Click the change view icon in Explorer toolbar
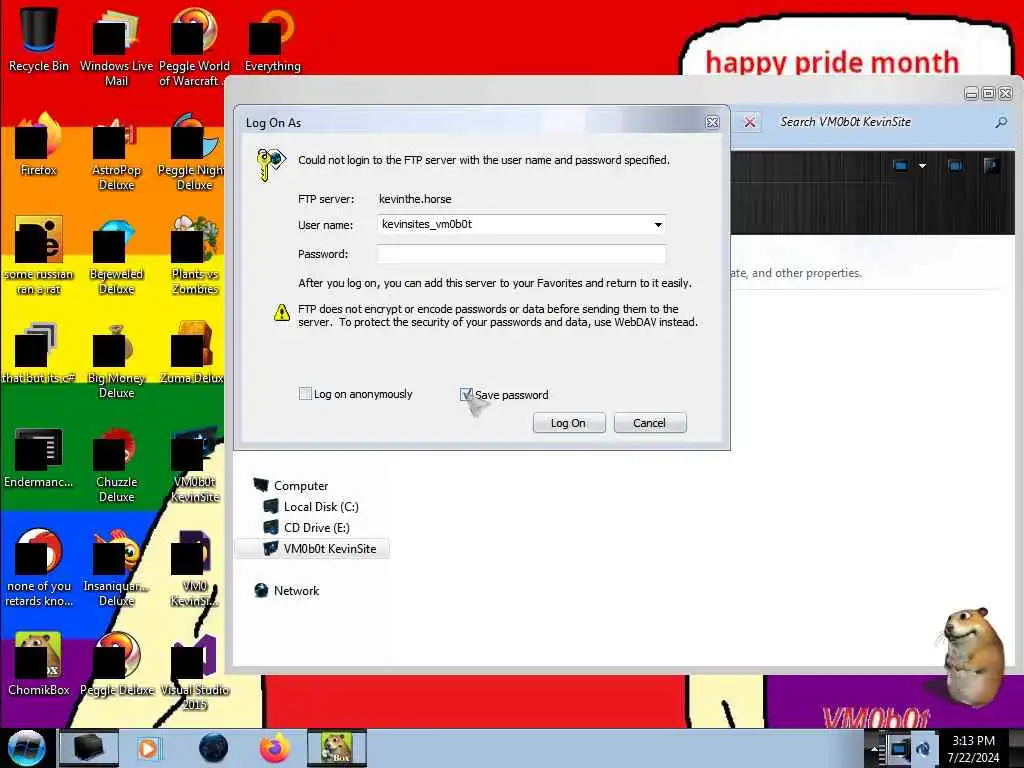The image size is (1024, 768). point(901,166)
